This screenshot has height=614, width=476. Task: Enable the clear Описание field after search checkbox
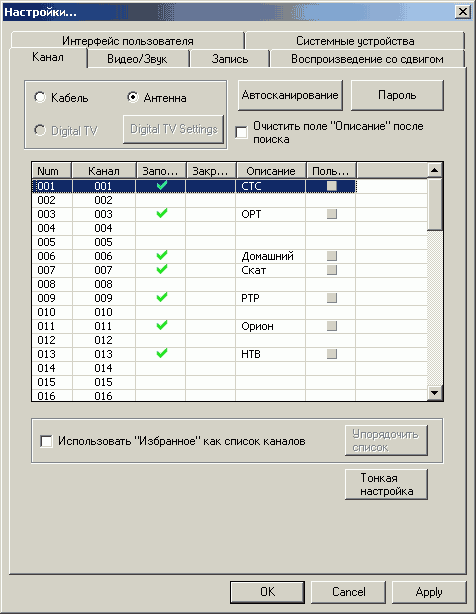point(242,132)
